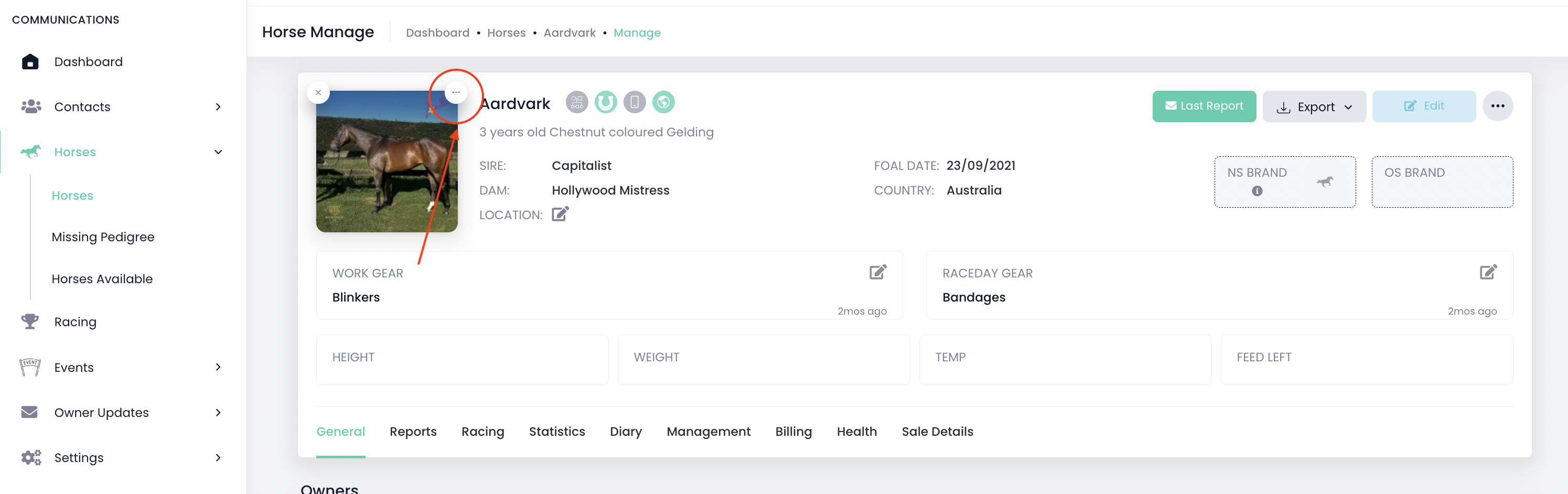This screenshot has width=1568, height=494.
Task: Click the pedigree tree icon beside Aardvark
Action: (x=576, y=102)
